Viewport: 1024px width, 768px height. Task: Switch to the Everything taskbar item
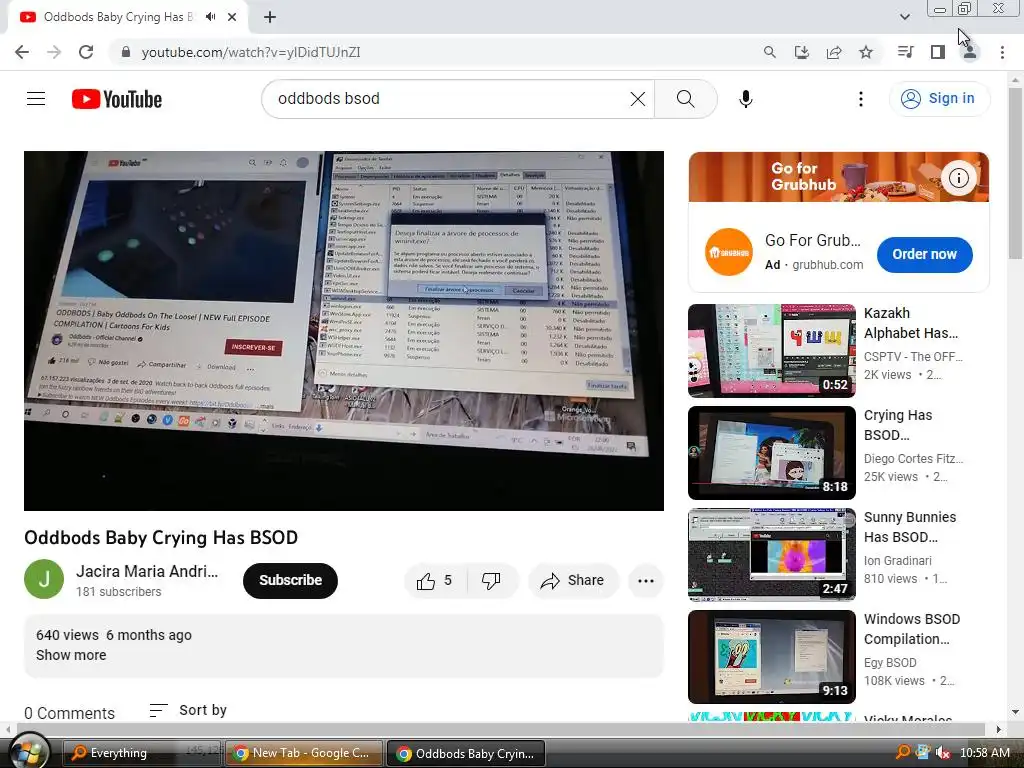tap(141, 753)
